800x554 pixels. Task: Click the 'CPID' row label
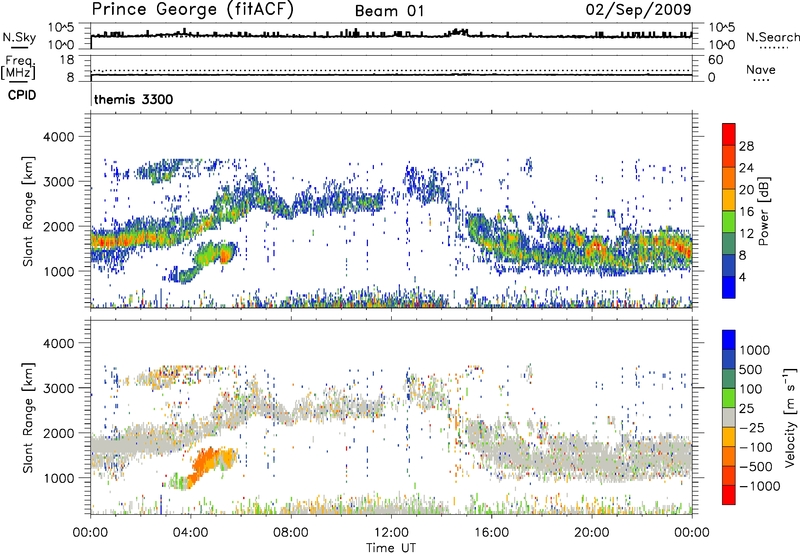pos(22,95)
